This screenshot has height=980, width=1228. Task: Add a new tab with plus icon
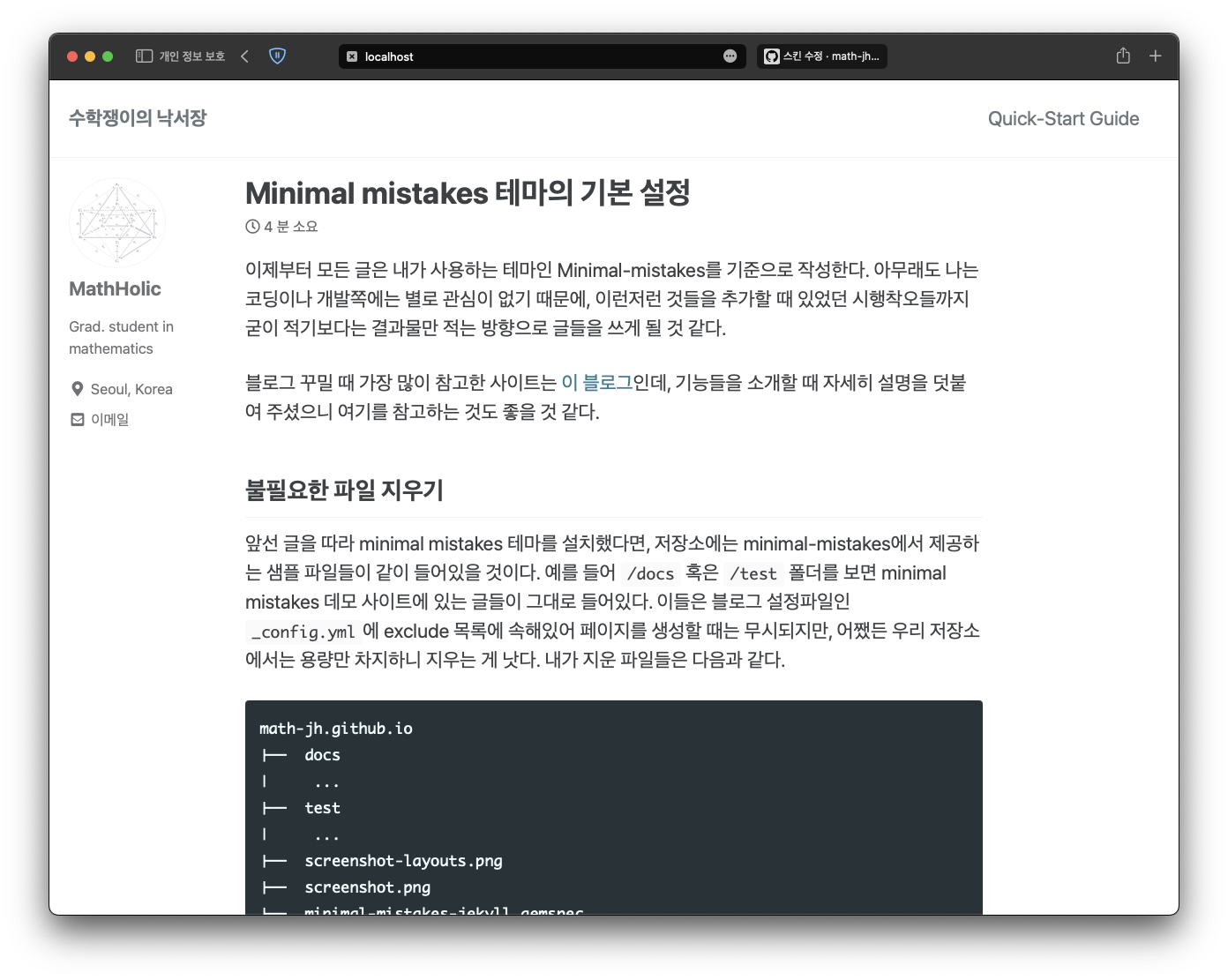pyautogui.click(x=1155, y=56)
